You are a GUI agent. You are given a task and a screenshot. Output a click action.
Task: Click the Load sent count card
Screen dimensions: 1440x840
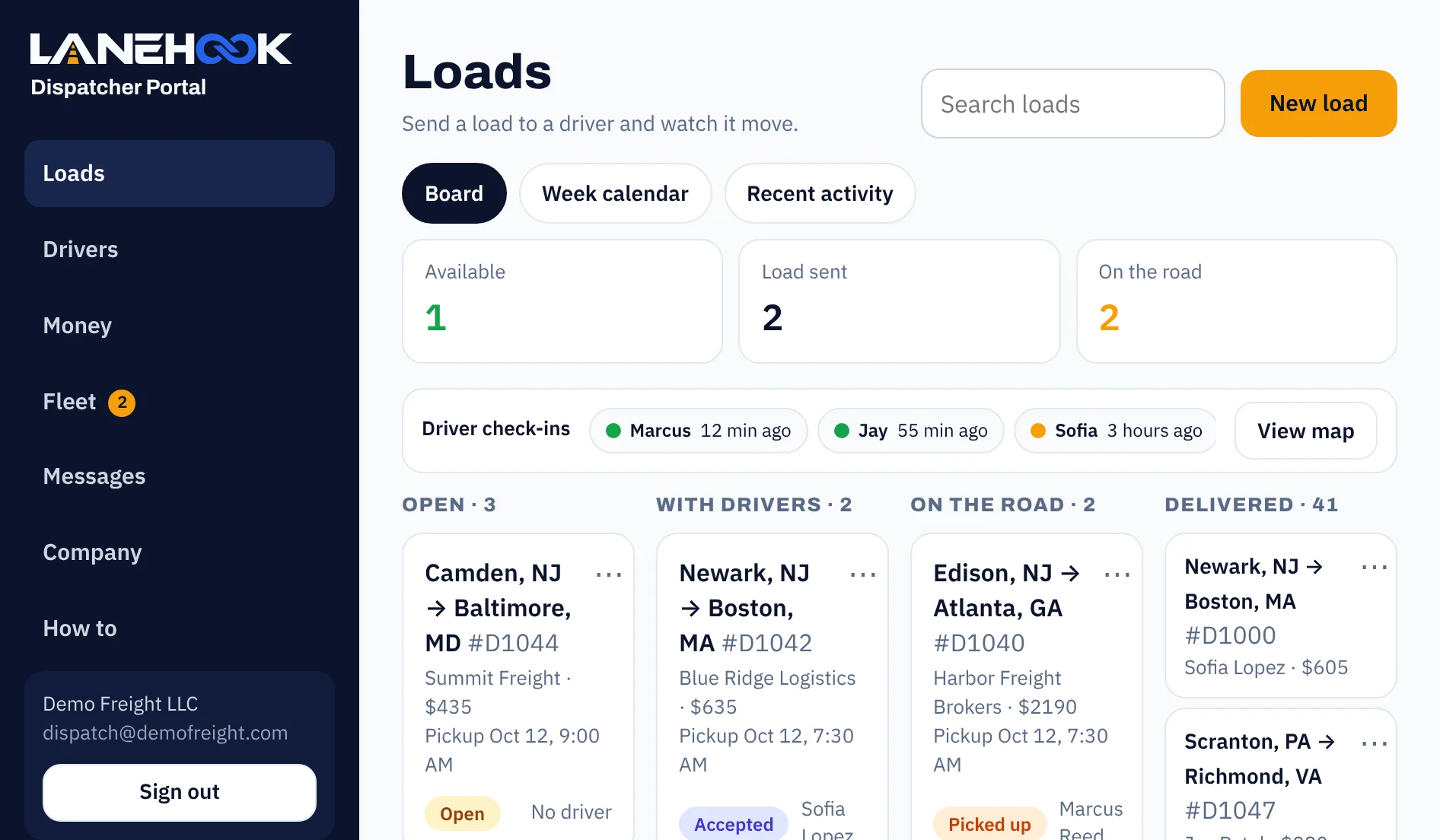click(899, 301)
